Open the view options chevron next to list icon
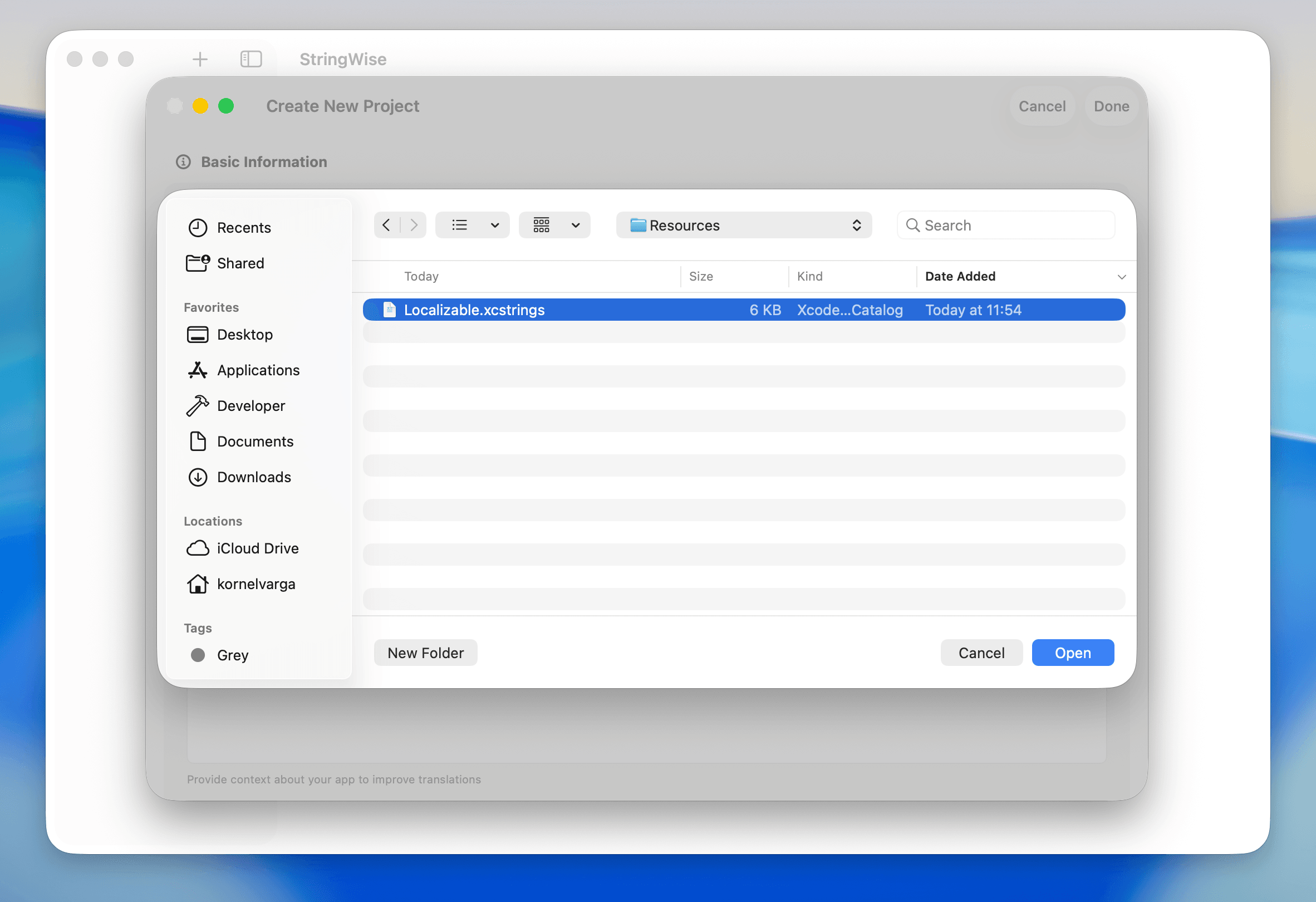This screenshot has width=1316, height=902. tap(494, 225)
